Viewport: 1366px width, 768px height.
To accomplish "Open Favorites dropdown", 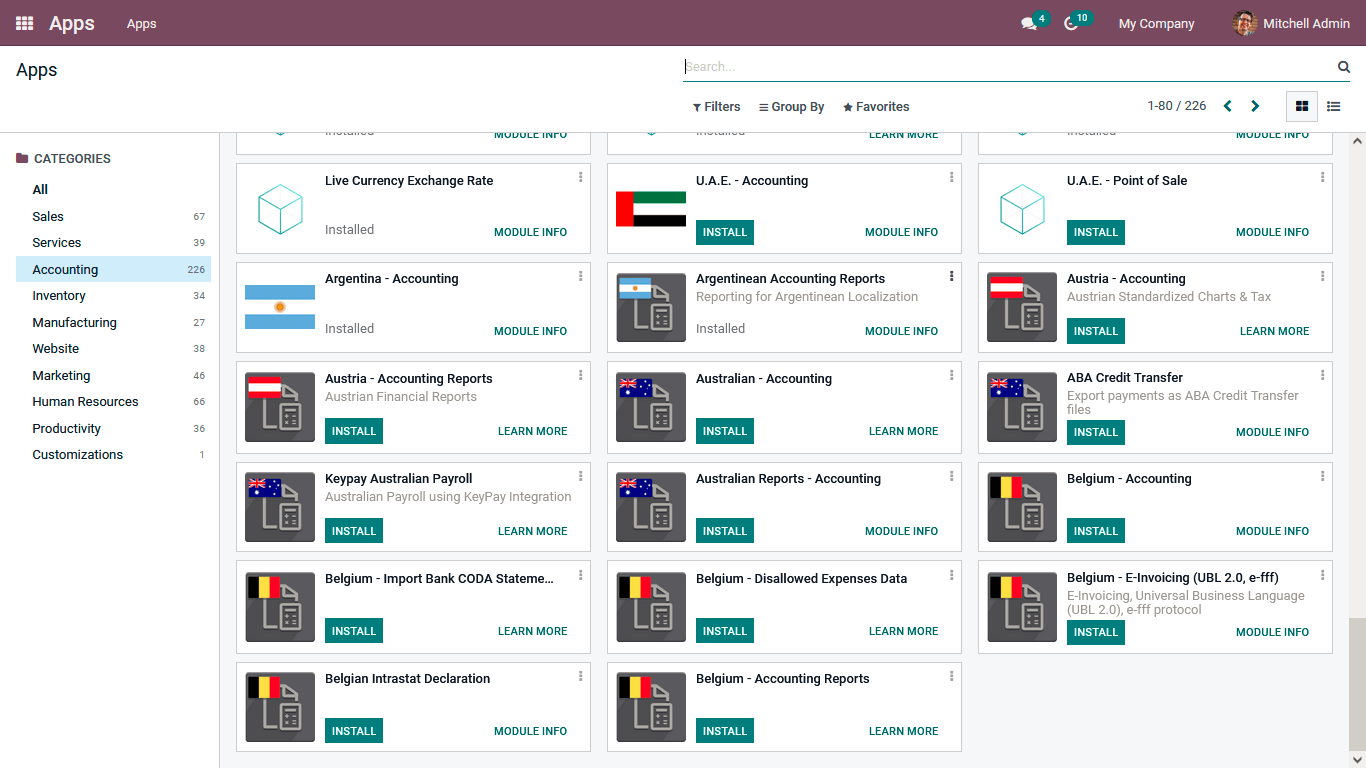I will click(876, 107).
